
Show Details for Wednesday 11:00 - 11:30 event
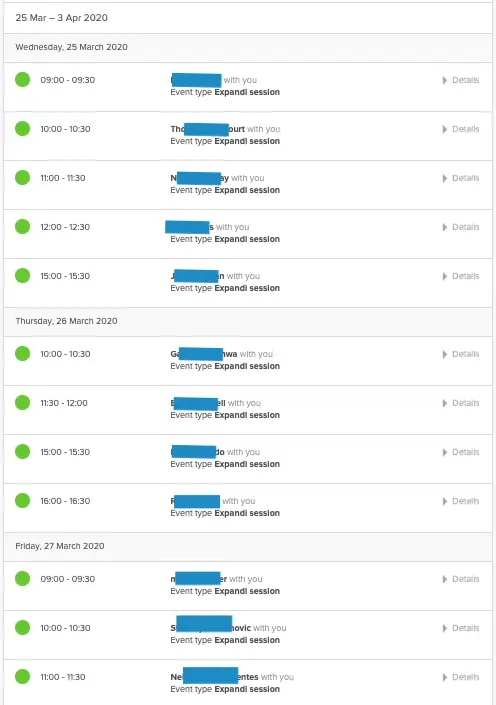(x=461, y=178)
